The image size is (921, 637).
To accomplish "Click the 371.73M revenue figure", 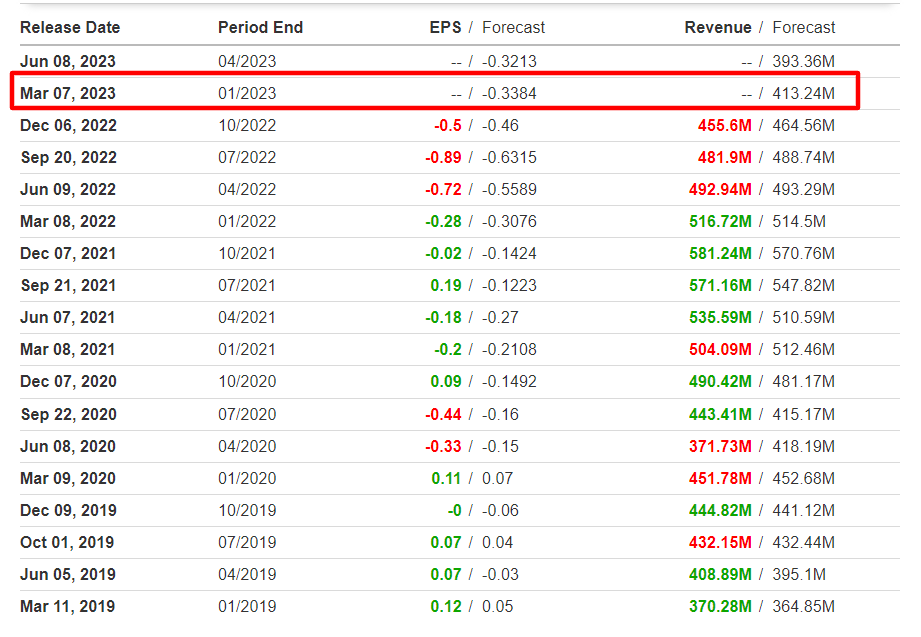I will [x=720, y=447].
